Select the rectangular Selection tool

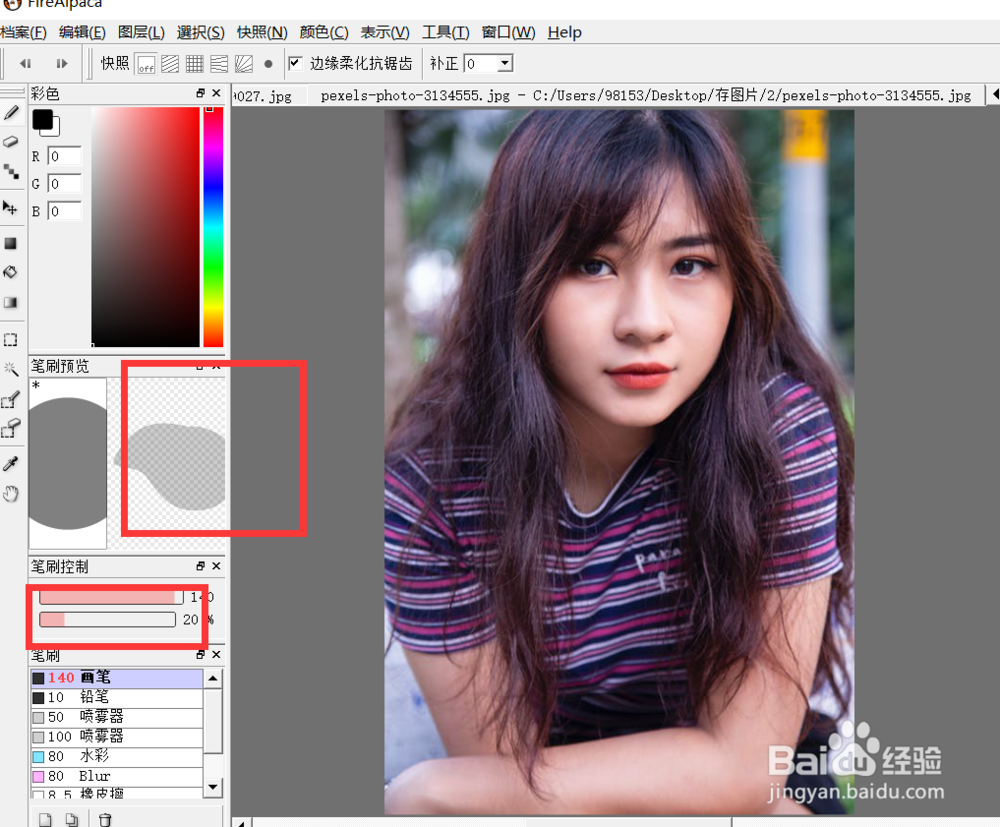pyautogui.click(x=11, y=339)
